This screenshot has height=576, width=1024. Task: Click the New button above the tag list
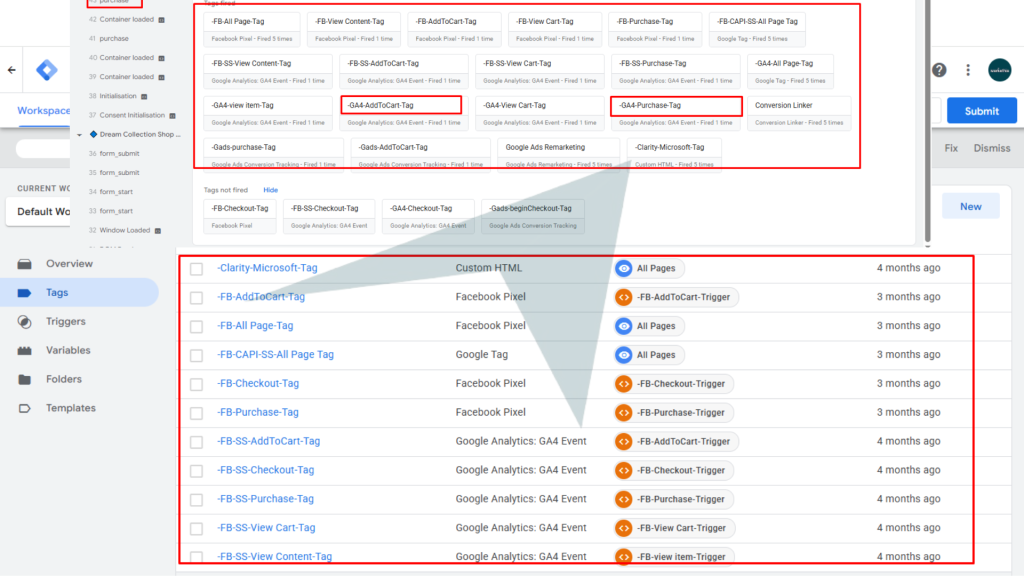point(970,206)
